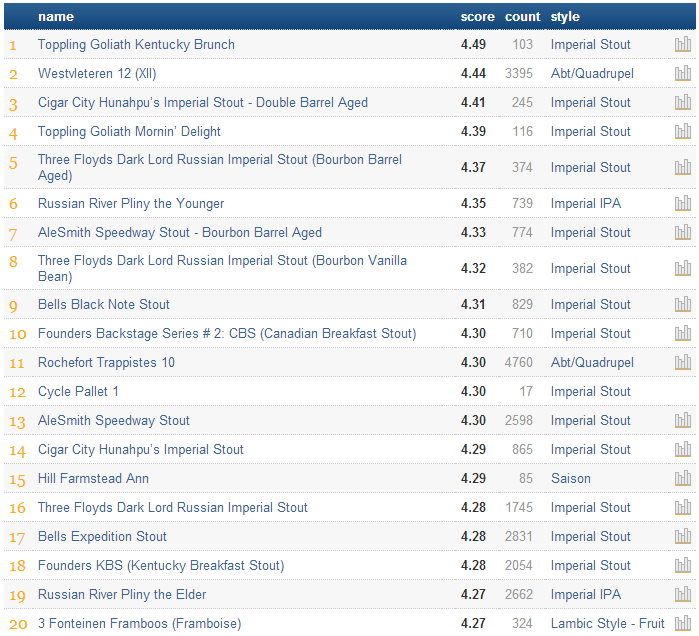Sort table by style column header
The image size is (699, 636).
coord(565,17)
